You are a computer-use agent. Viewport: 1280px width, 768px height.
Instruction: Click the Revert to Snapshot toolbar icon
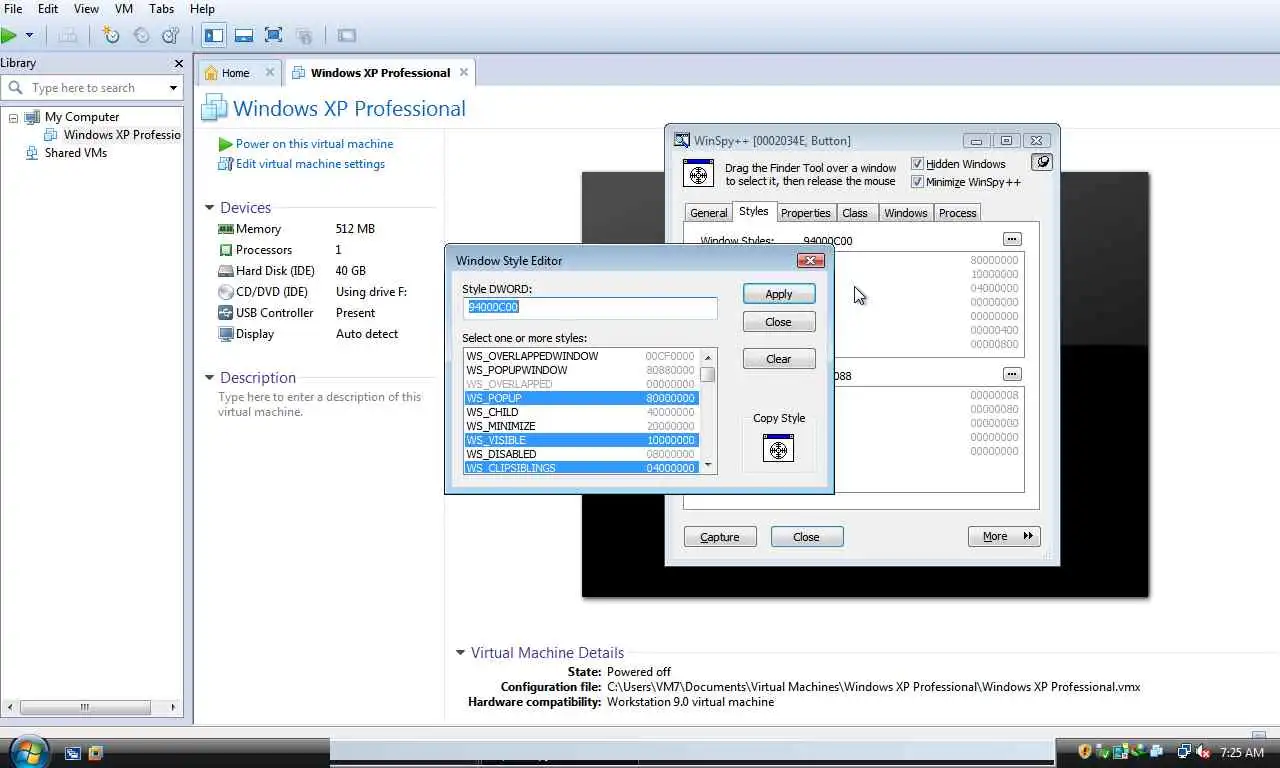[141, 35]
